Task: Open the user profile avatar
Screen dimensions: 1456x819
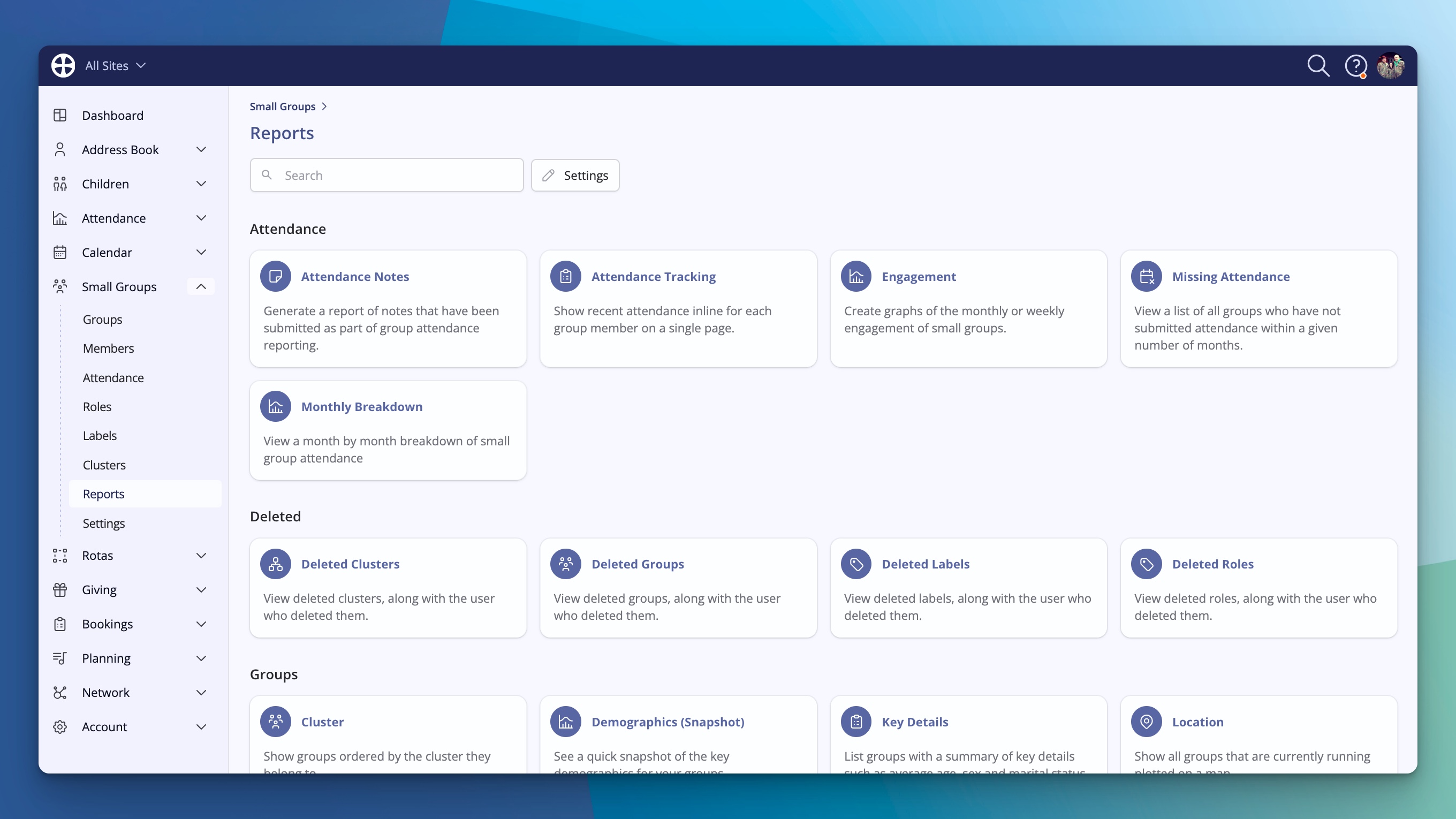Action: tap(1391, 66)
